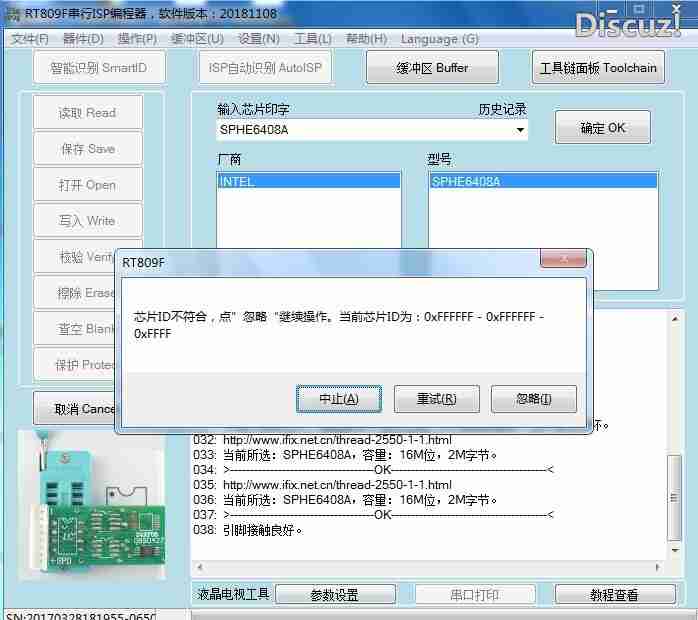The height and width of the screenshot is (620, 698).
Task: Click the 串口打印 button
Action: pos(475,594)
